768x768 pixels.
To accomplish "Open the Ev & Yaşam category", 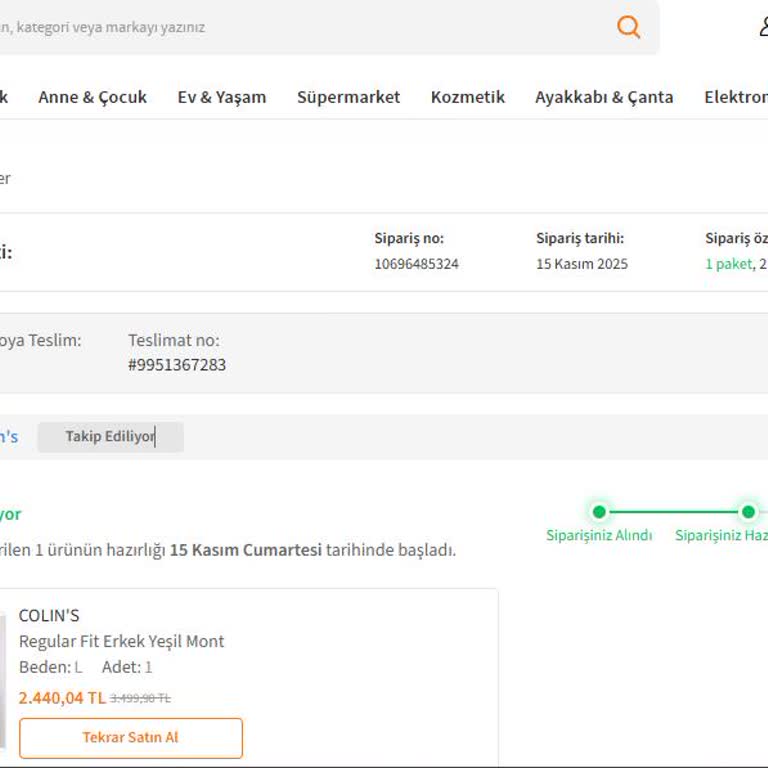I will tap(222, 97).
